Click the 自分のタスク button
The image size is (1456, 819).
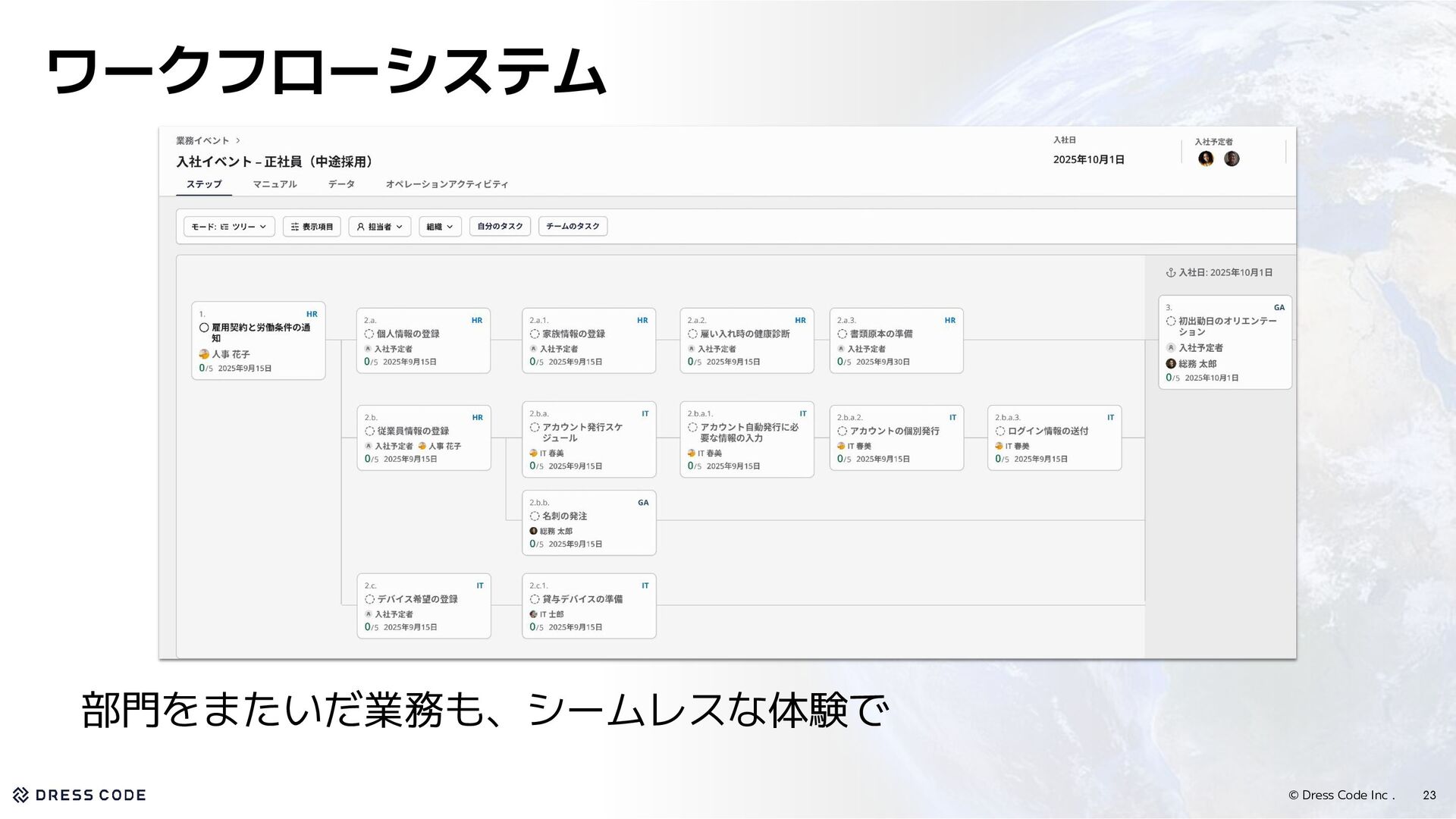pyautogui.click(x=500, y=227)
